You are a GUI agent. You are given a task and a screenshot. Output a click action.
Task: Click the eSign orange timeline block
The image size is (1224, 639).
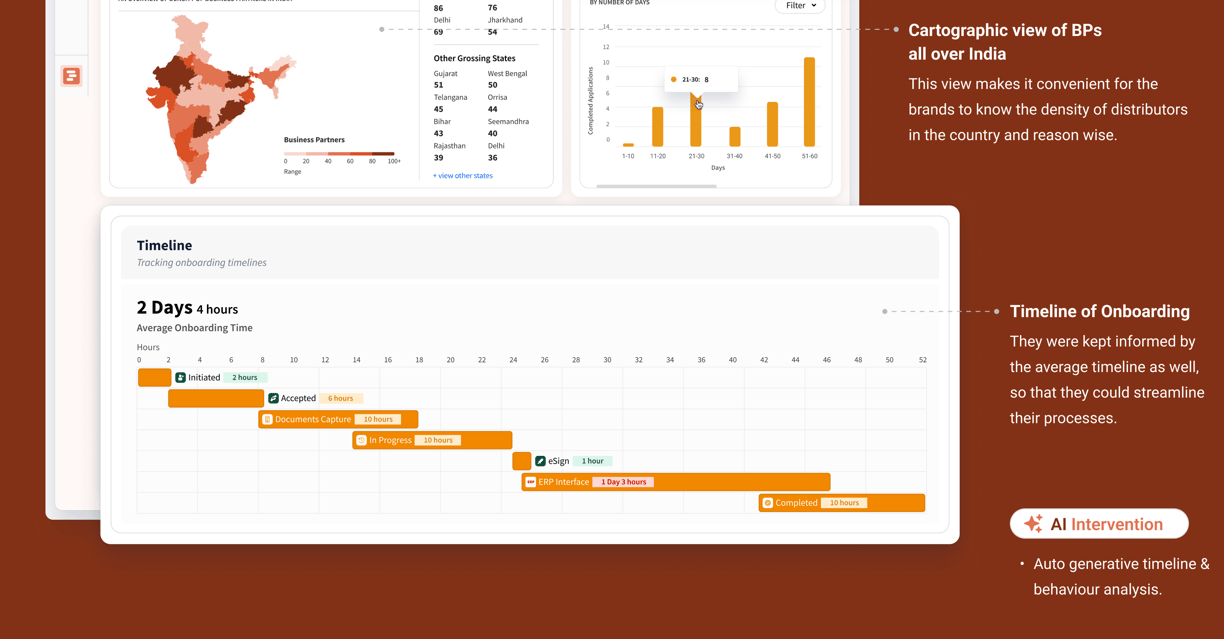coord(521,461)
